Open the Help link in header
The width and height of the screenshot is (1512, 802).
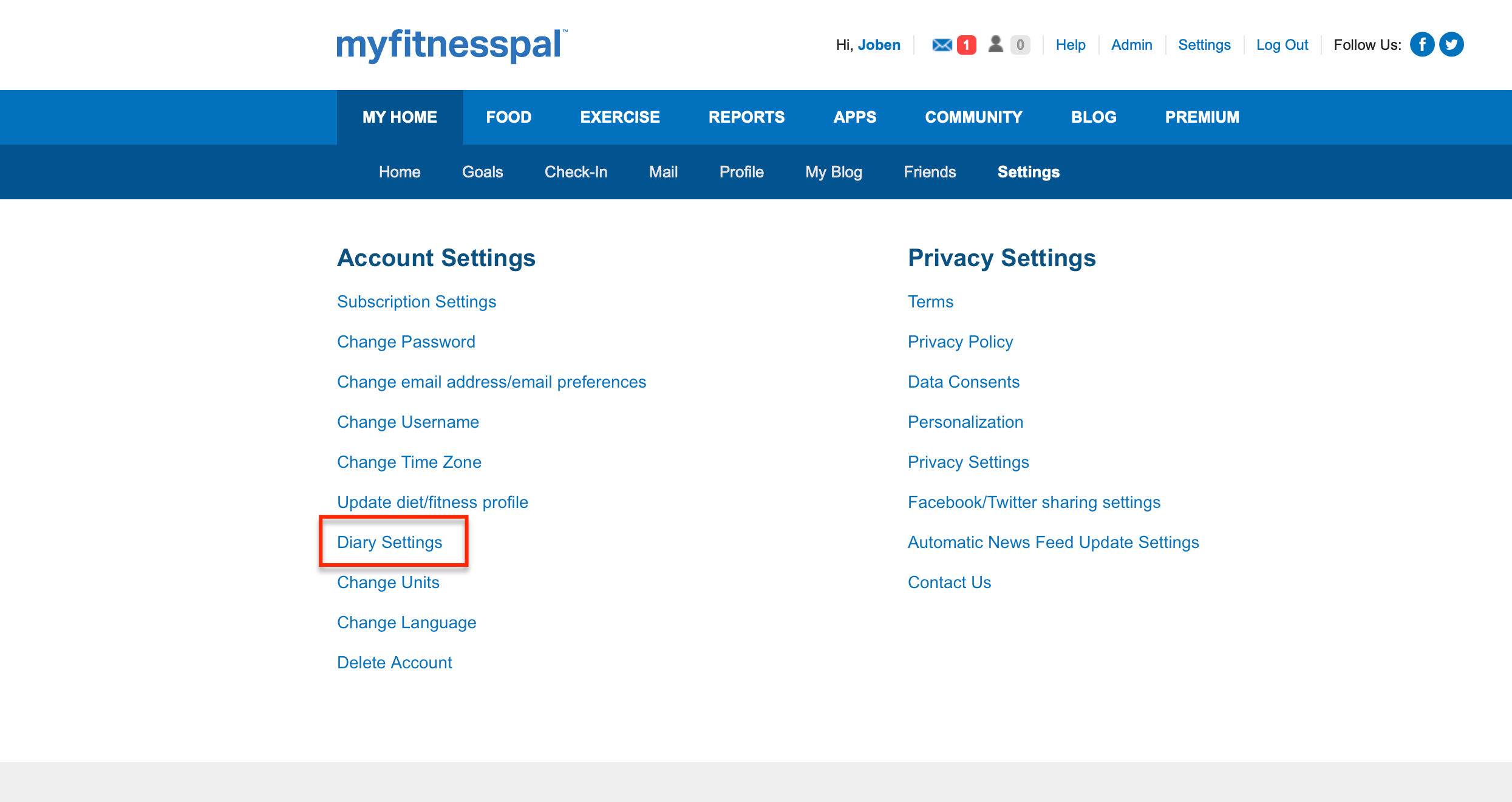[x=1070, y=45]
